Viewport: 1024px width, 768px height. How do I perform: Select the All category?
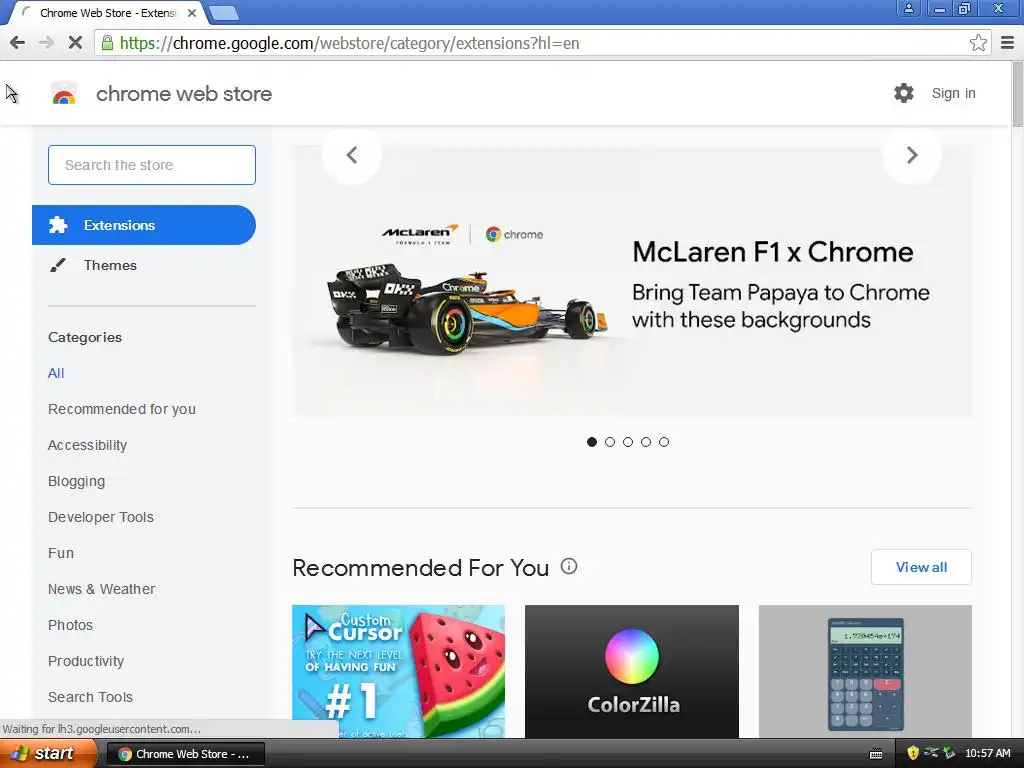(x=56, y=374)
